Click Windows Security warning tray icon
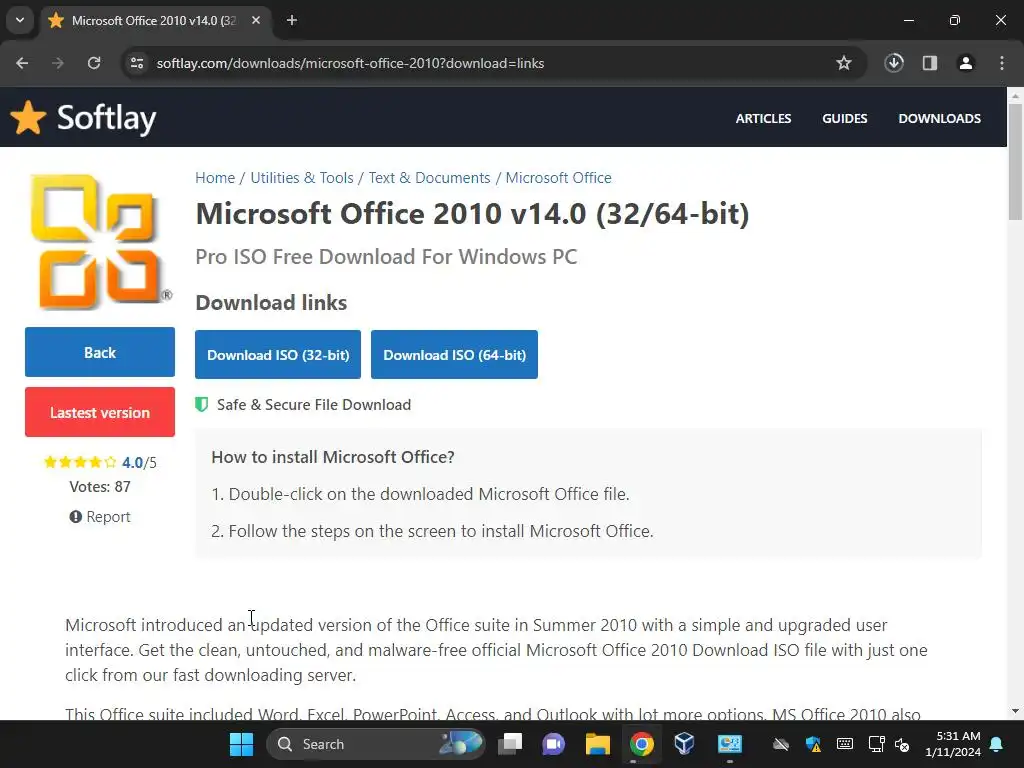Viewport: 1024px width, 768px height. [x=813, y=744]
